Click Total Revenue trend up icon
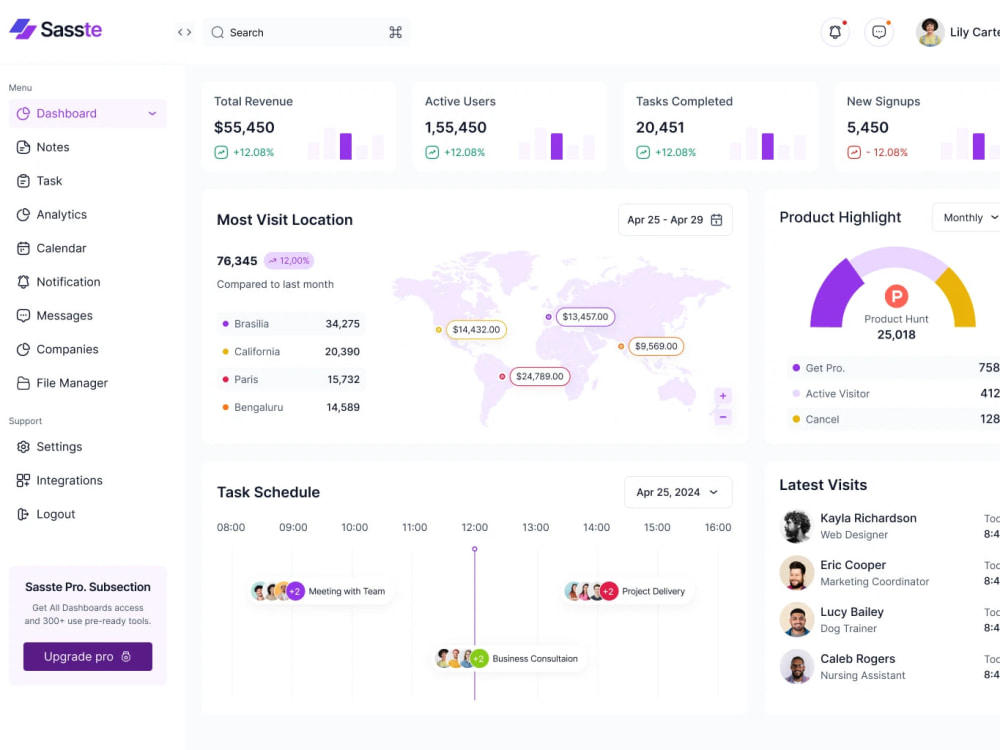Screen dimensions: 1000x750 [221, 152]
